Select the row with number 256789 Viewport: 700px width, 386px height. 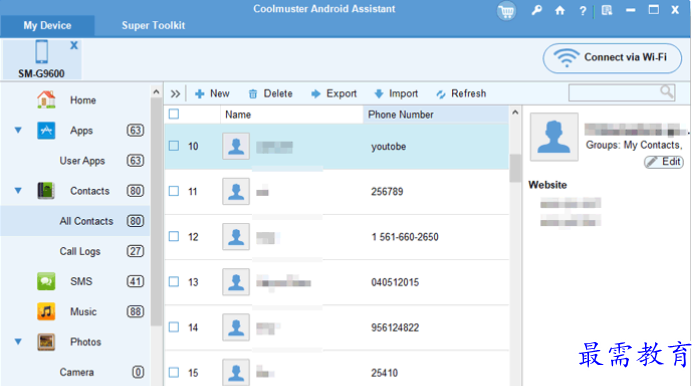[x=337, y=191]
